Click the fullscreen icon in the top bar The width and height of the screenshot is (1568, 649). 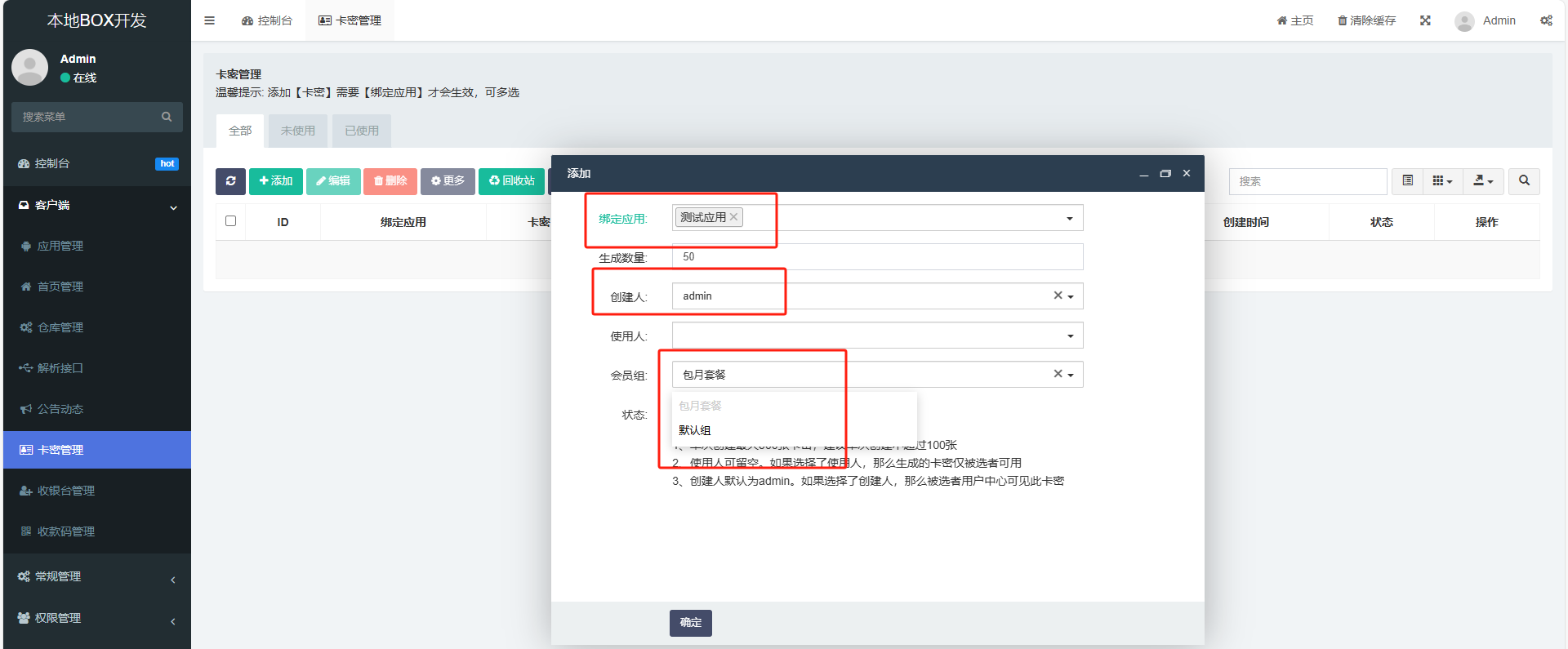tap(1425, 20)
